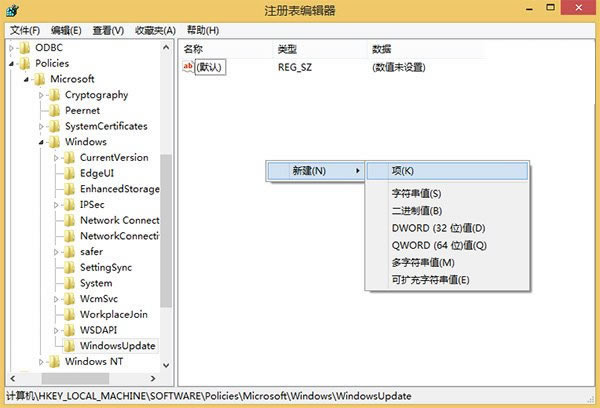This screenshot has width=600, height=408.
Task: Click the WcmSvc folder icon
Action: (x=69, y=299)
